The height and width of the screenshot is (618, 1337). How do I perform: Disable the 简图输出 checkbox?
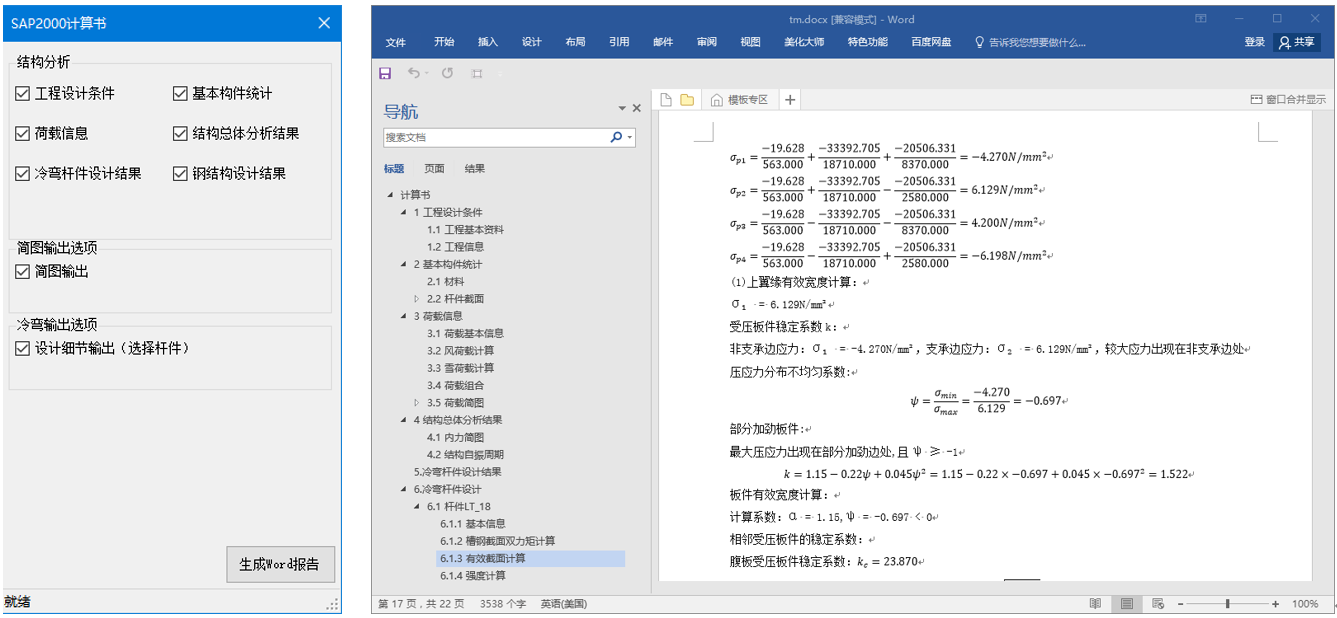tap(23, 271)
